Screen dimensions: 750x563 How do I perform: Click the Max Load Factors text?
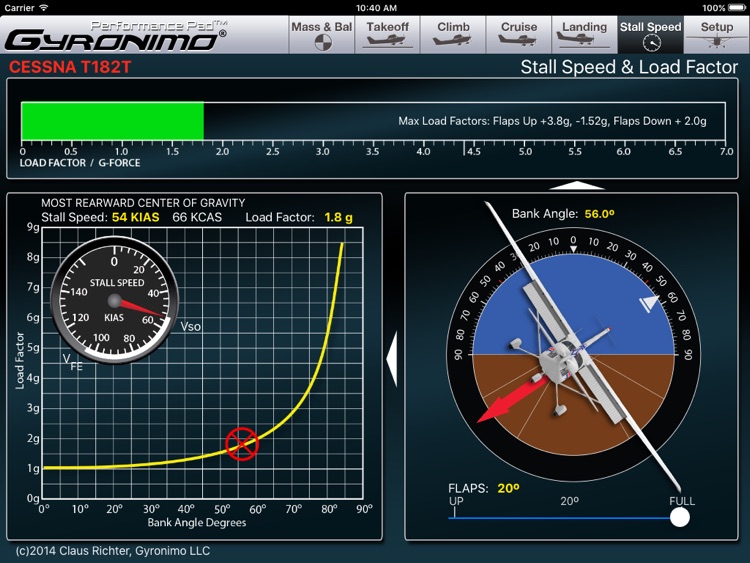pyautogui.click(x=552, y=121)
